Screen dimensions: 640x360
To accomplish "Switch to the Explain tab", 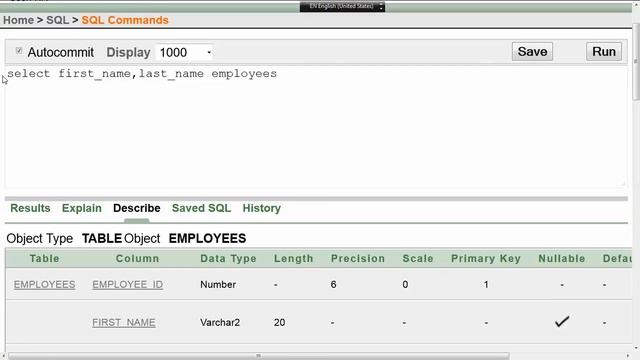I will 82,208.
